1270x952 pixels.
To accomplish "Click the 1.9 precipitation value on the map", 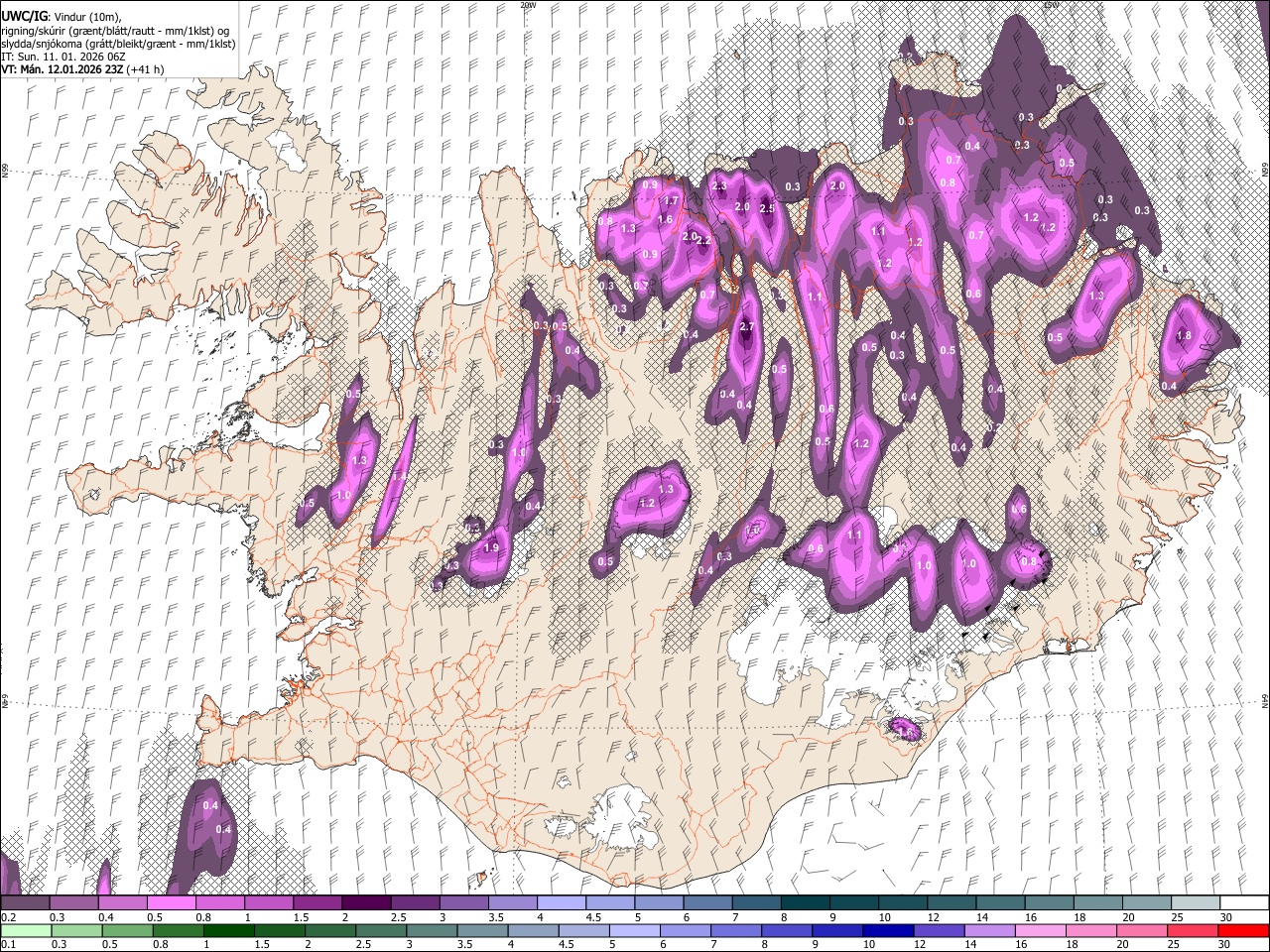I will [x=491, y=547].
